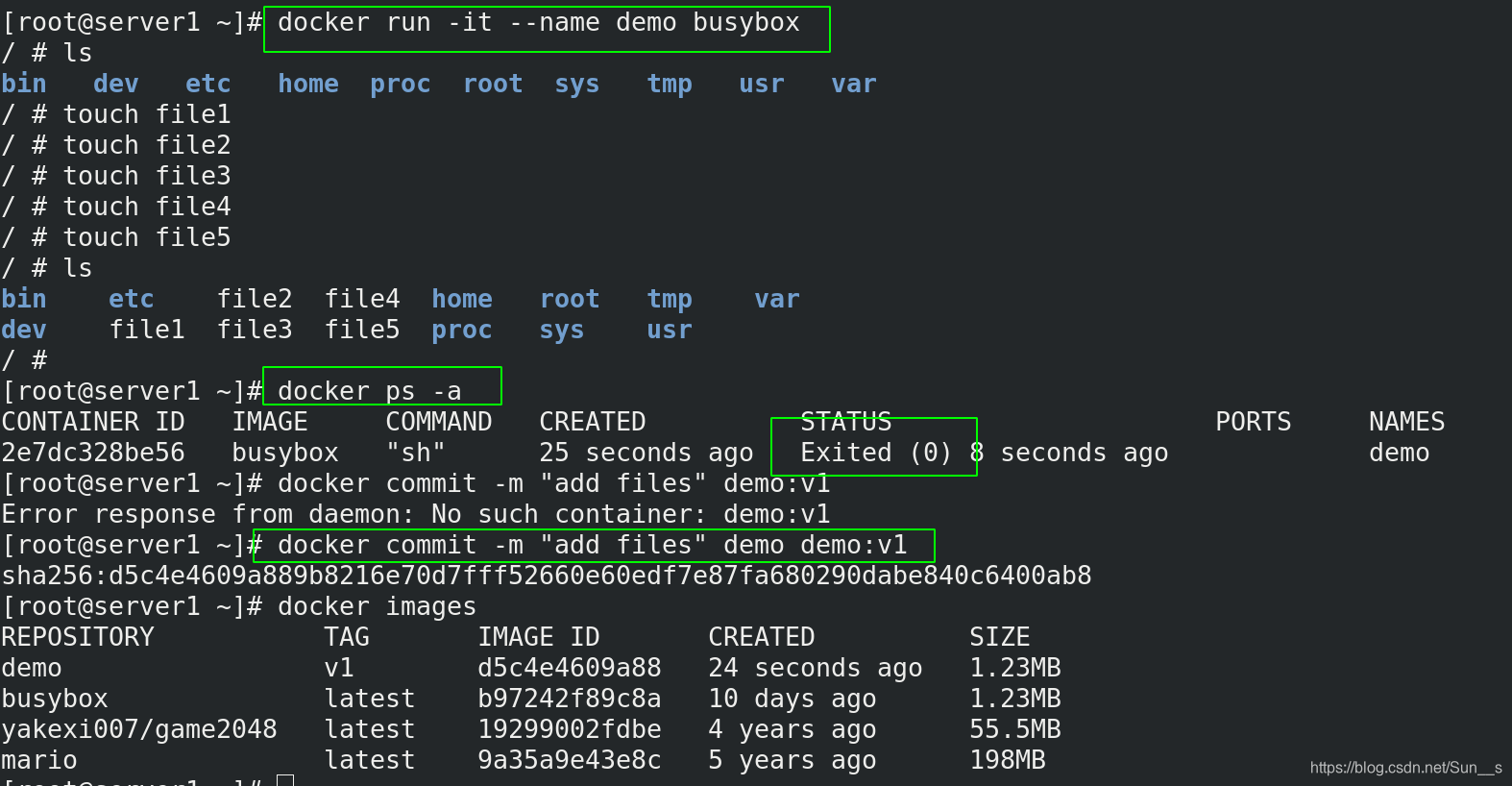Select 'file4' in the ls listing output

point(362,299)
